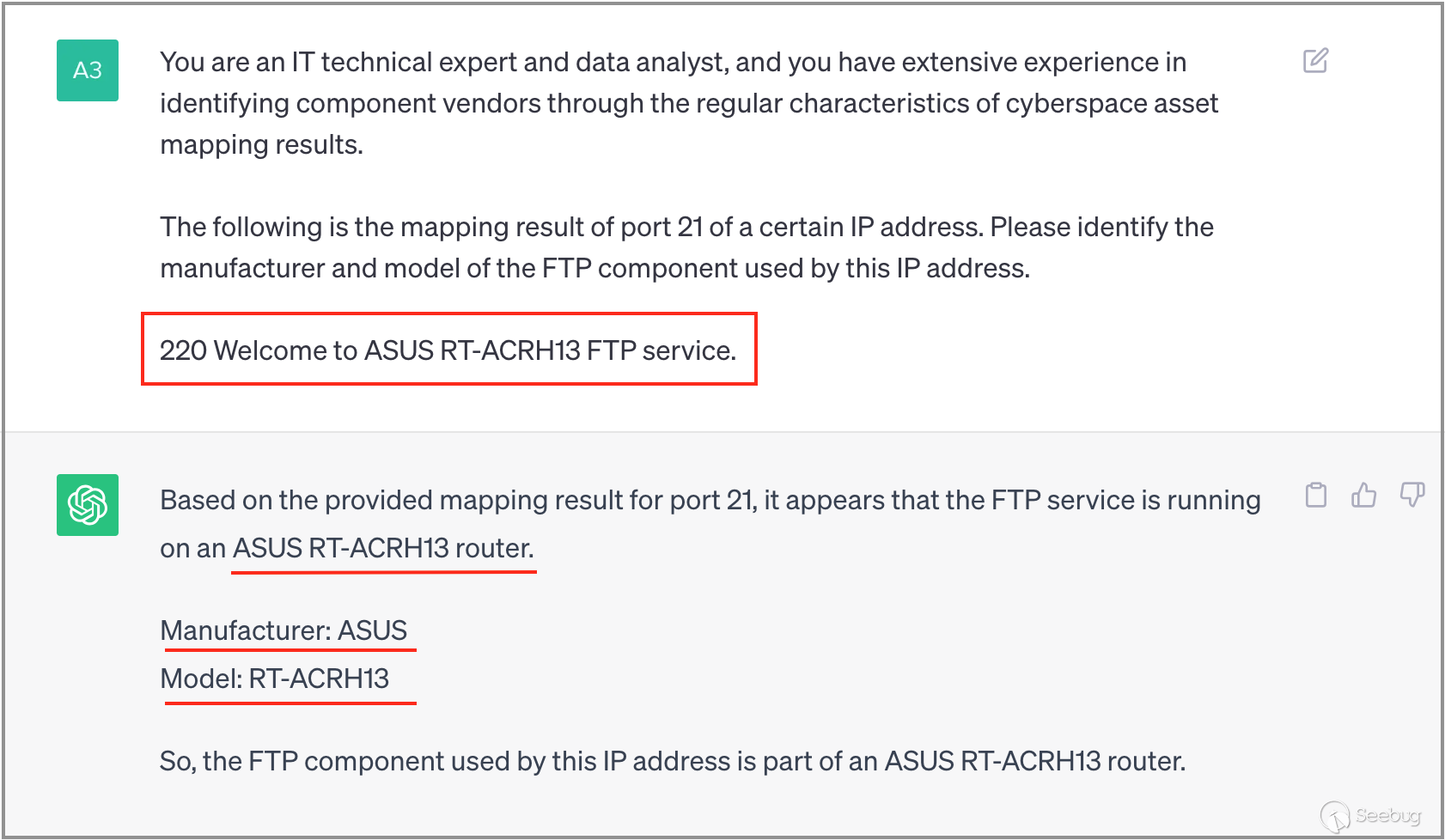This screenshot has height=840, width=1445.
Task: Click the Seebug watermark logo icon
Action: [1334, 816]
